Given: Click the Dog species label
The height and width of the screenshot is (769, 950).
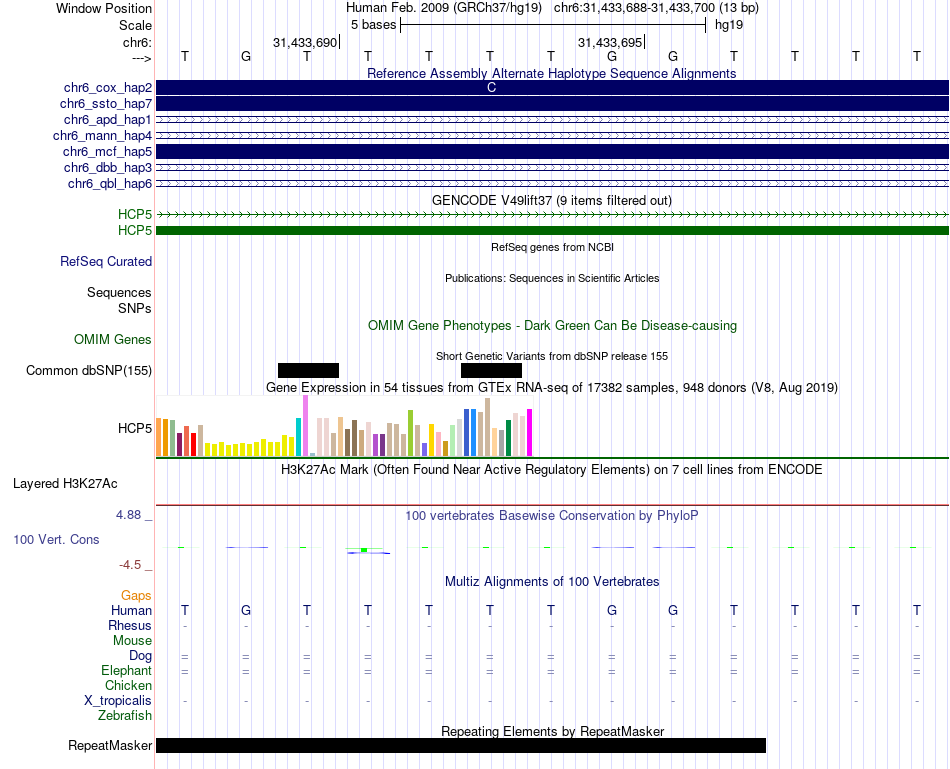Looking at the screenshot, I should [141, 656].
